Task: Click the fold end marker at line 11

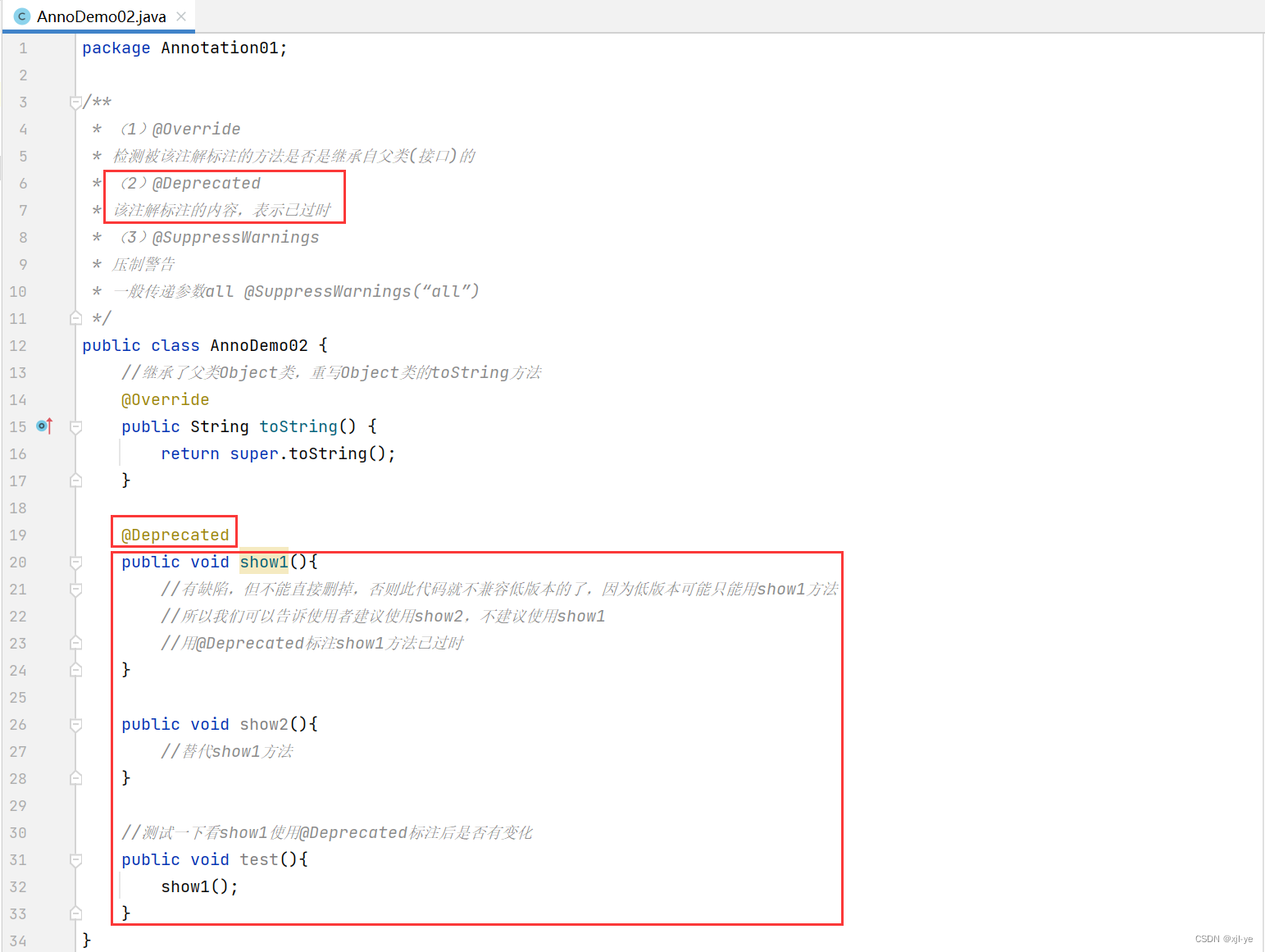Action: pos(75,318)
